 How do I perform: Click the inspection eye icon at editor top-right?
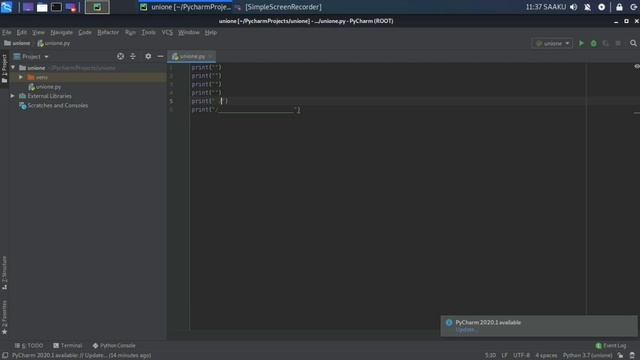pyautogui.click(x=637, y=66)
